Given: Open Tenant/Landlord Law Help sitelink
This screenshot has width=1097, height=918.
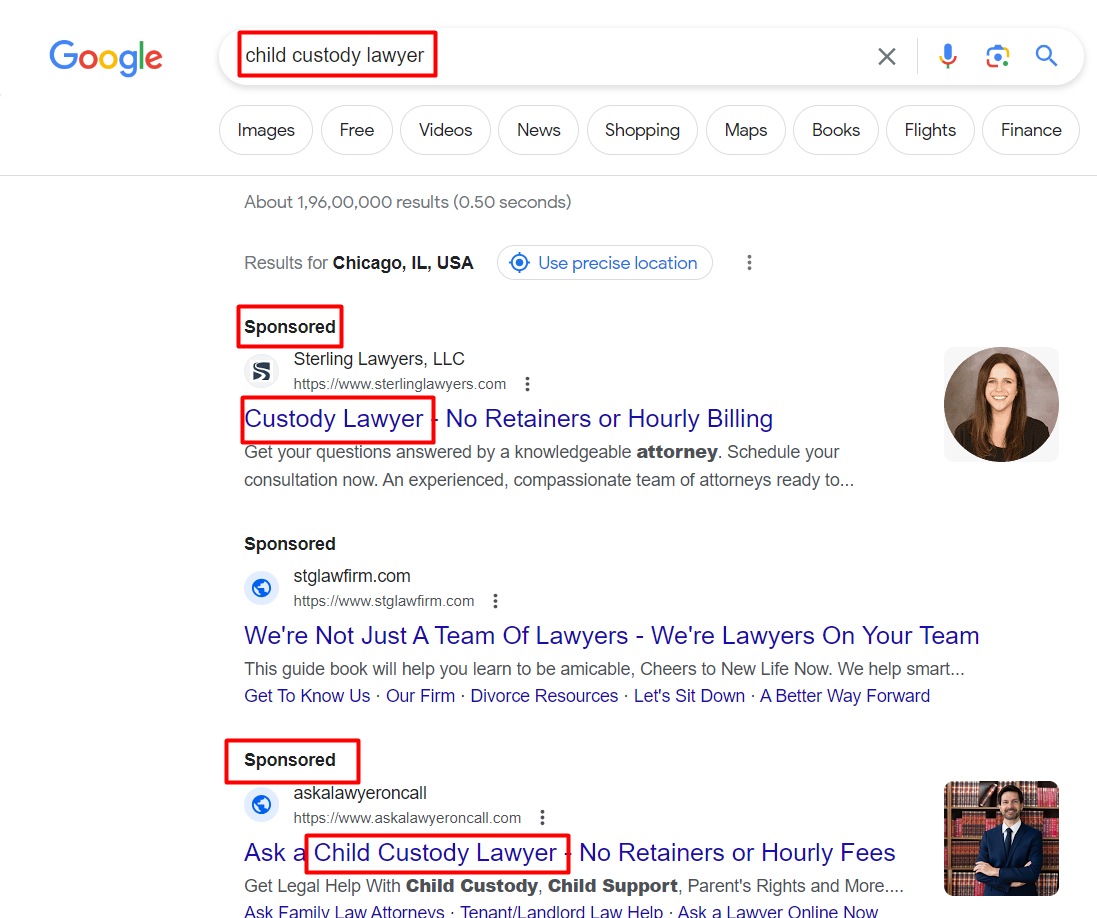Looking at the screenshot, I should pos(561,911).
